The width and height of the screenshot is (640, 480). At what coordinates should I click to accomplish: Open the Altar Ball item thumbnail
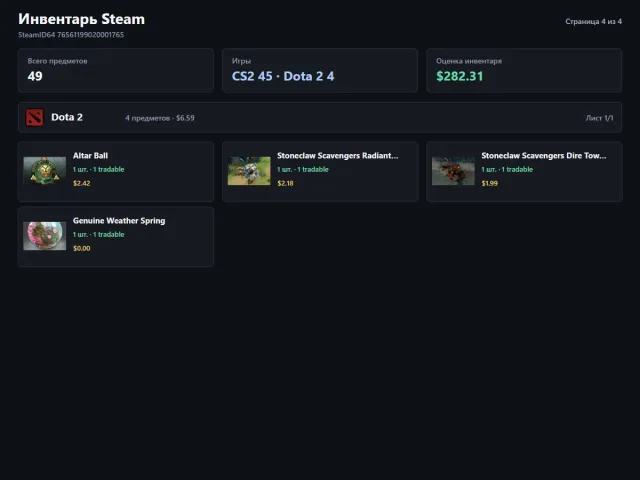(44, 171)
